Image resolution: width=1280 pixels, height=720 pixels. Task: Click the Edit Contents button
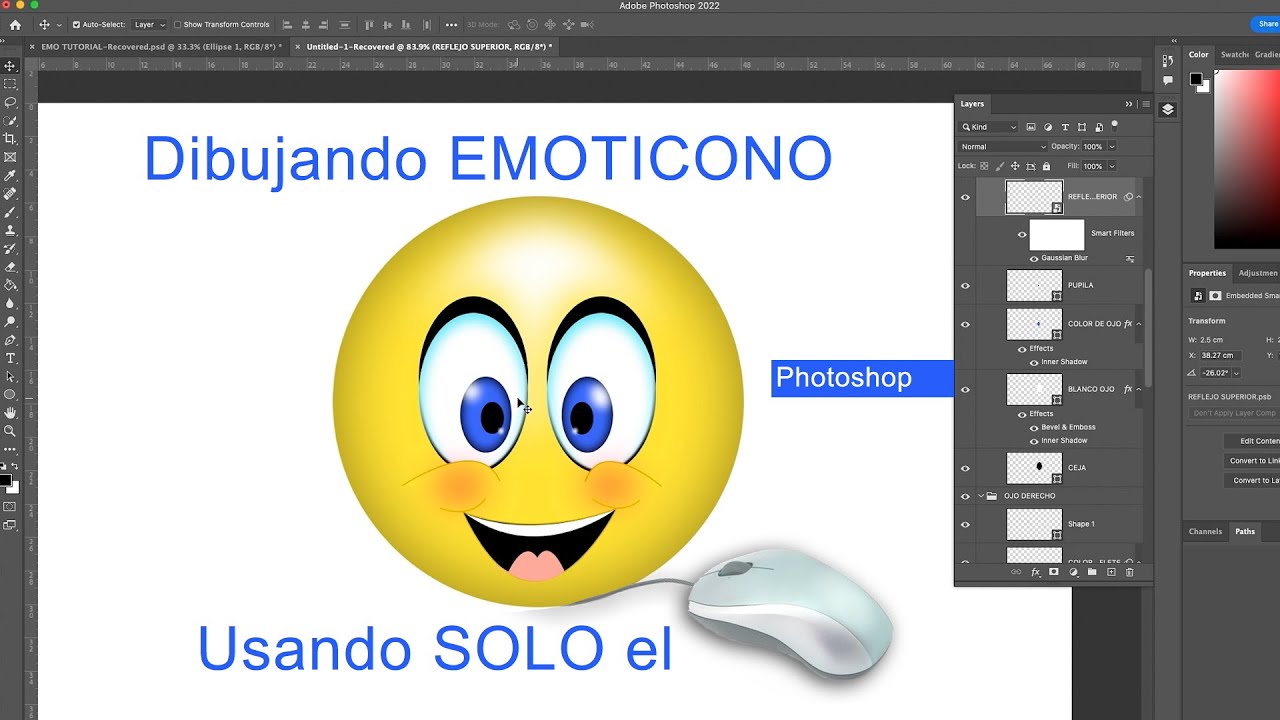pos(1252,441)
